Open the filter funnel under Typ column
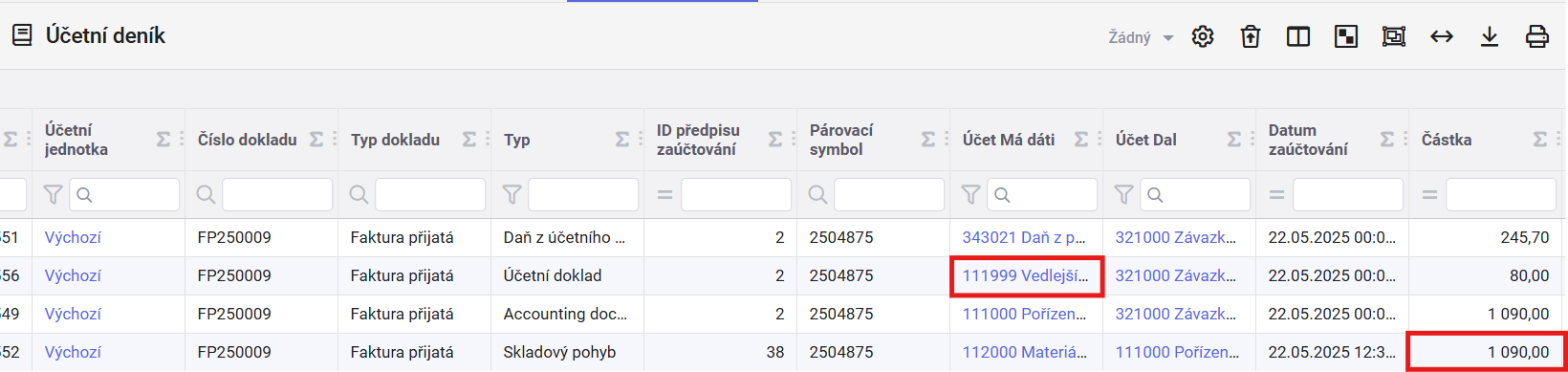Screen dimensions: 1568x372 click(x=512, y=195)
